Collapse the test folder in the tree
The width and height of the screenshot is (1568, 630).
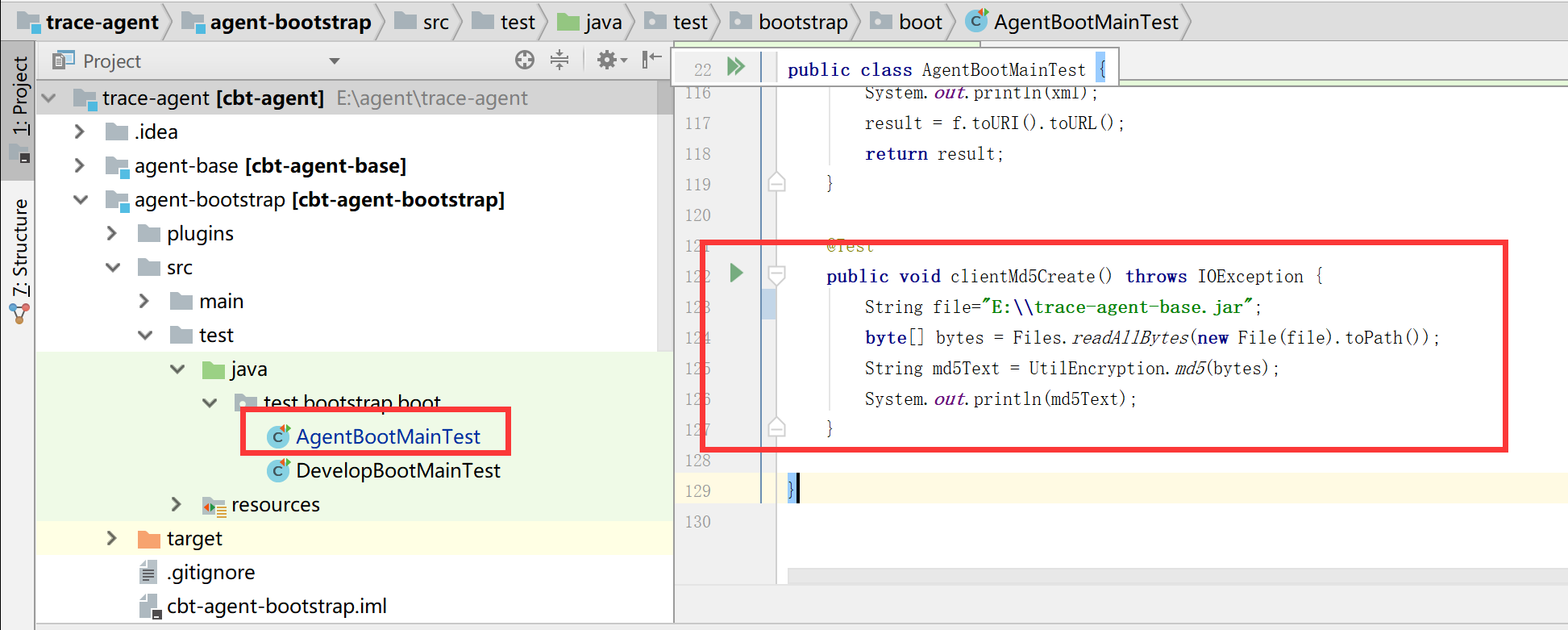click(145, 335)
